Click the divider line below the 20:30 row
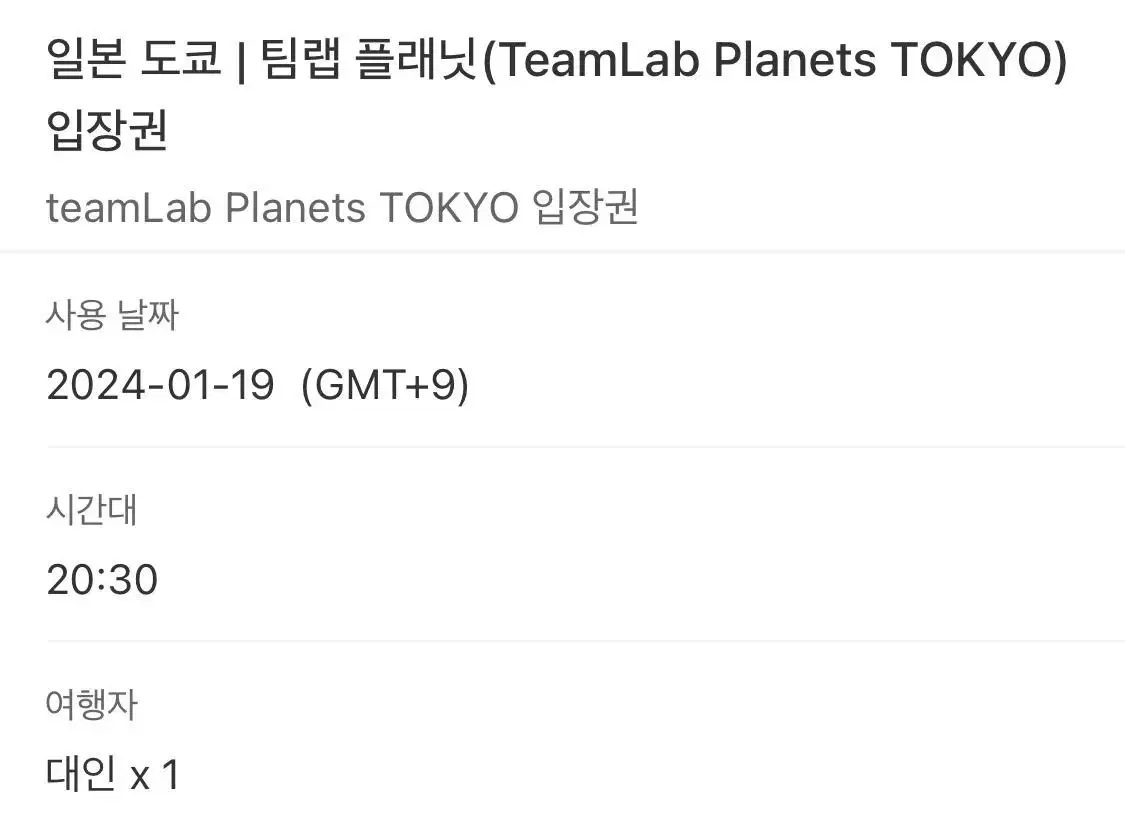 coord(586,641)
